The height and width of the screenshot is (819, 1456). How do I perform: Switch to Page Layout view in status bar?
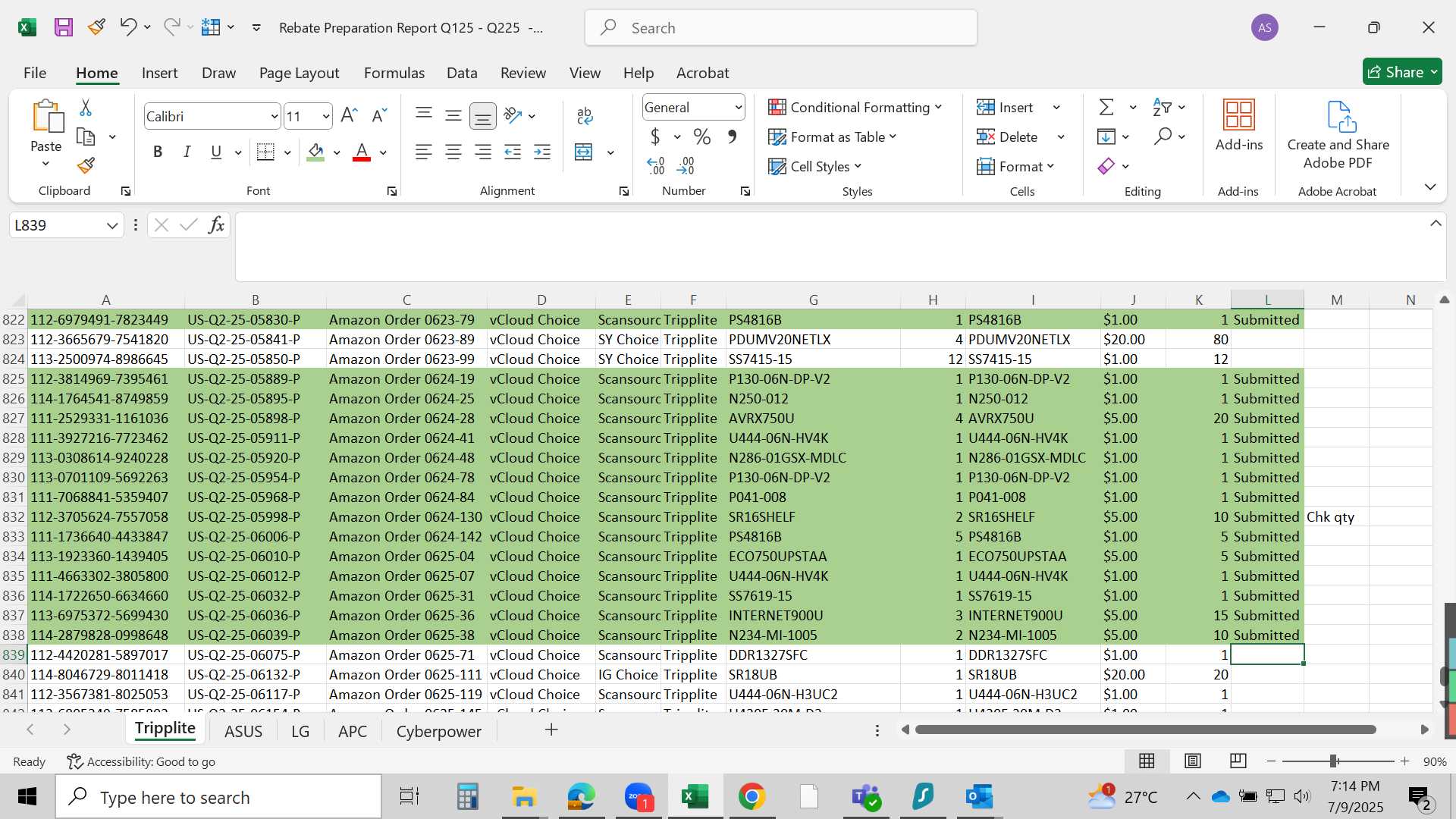1193,761
